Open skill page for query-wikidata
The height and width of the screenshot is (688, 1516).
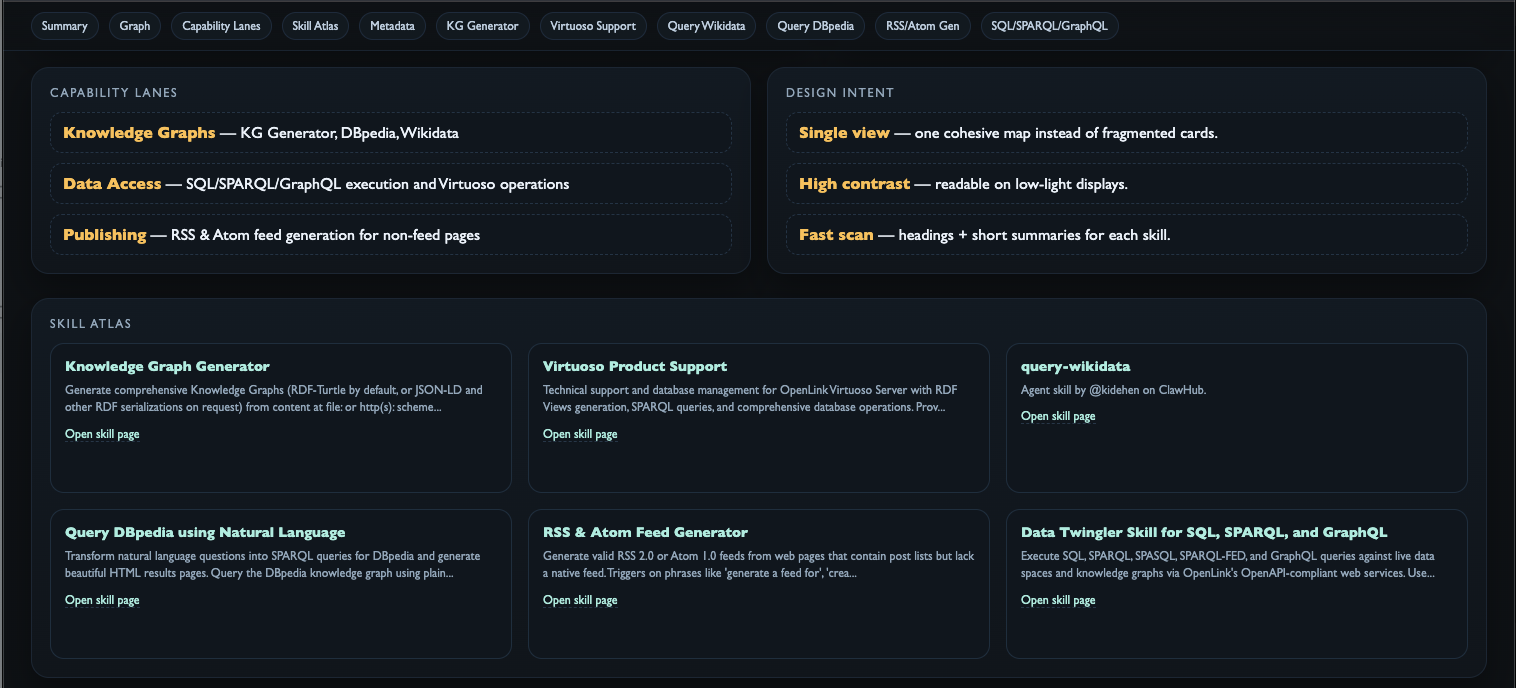point(1058,416)
